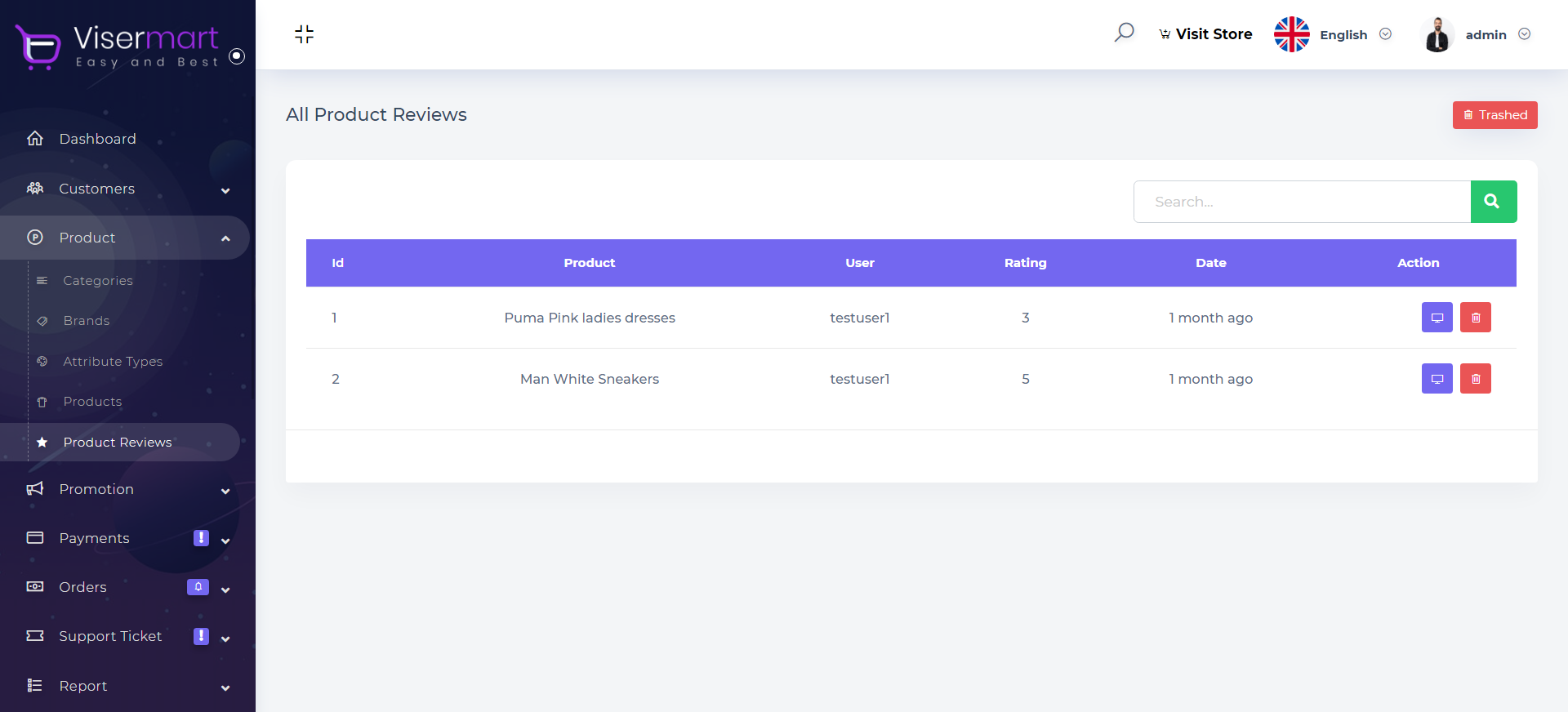The width and height of the screenshot is (1568, 712).
Task: Click the Orders notification bell badge
Action: tap(198, 587)
